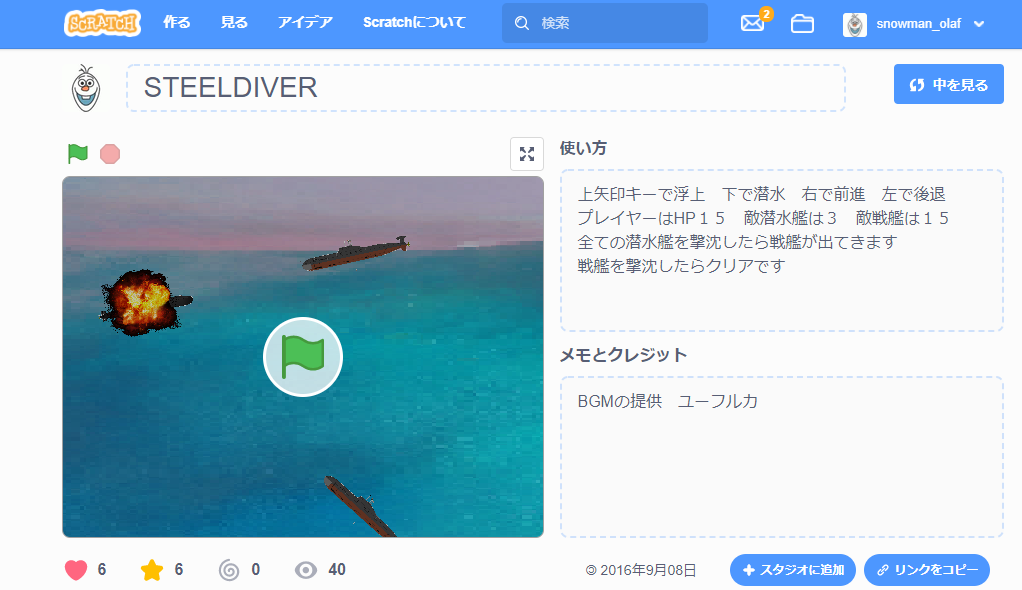Open the My Stuff folder icon
The width and height of the screenshot is (1022, 590).
[802, 24]
